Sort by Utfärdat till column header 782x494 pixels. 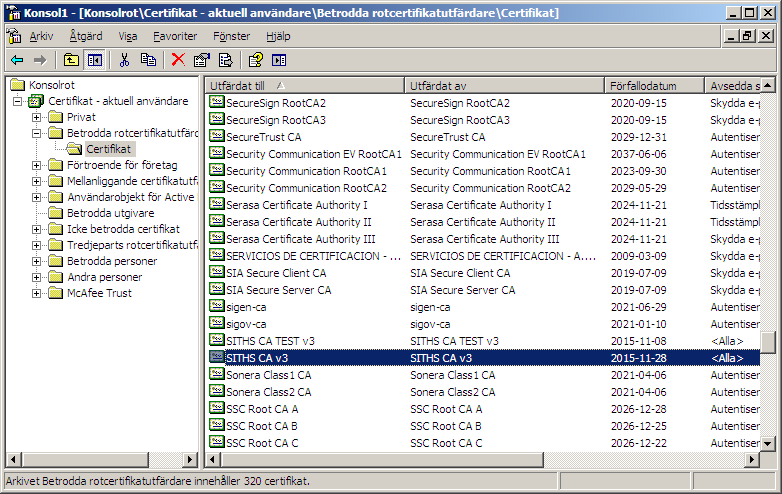pos(305,86)
